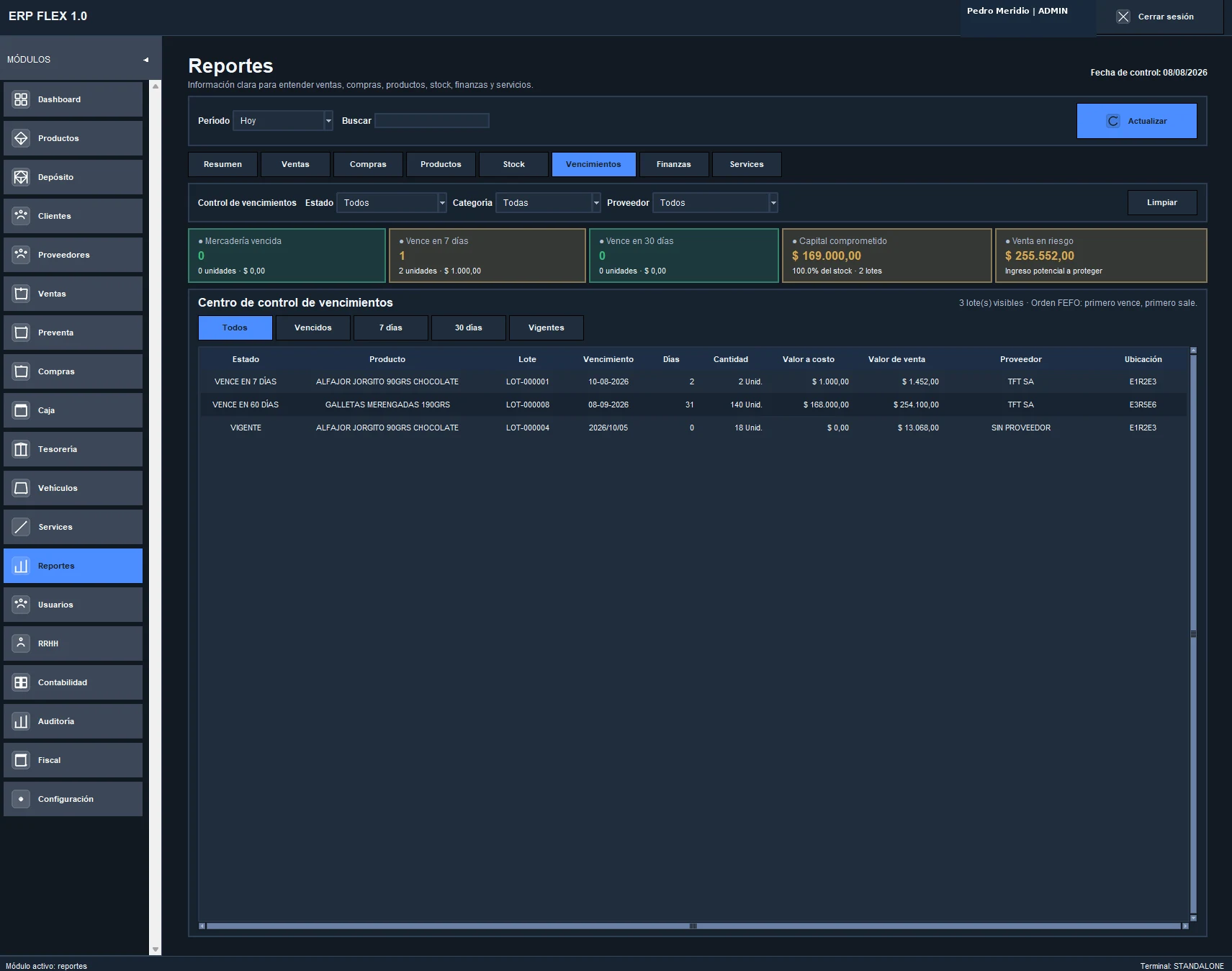Screen dimensions: 1232x971
Task: Expand the Período dropdown
Action: click(328, 121)
